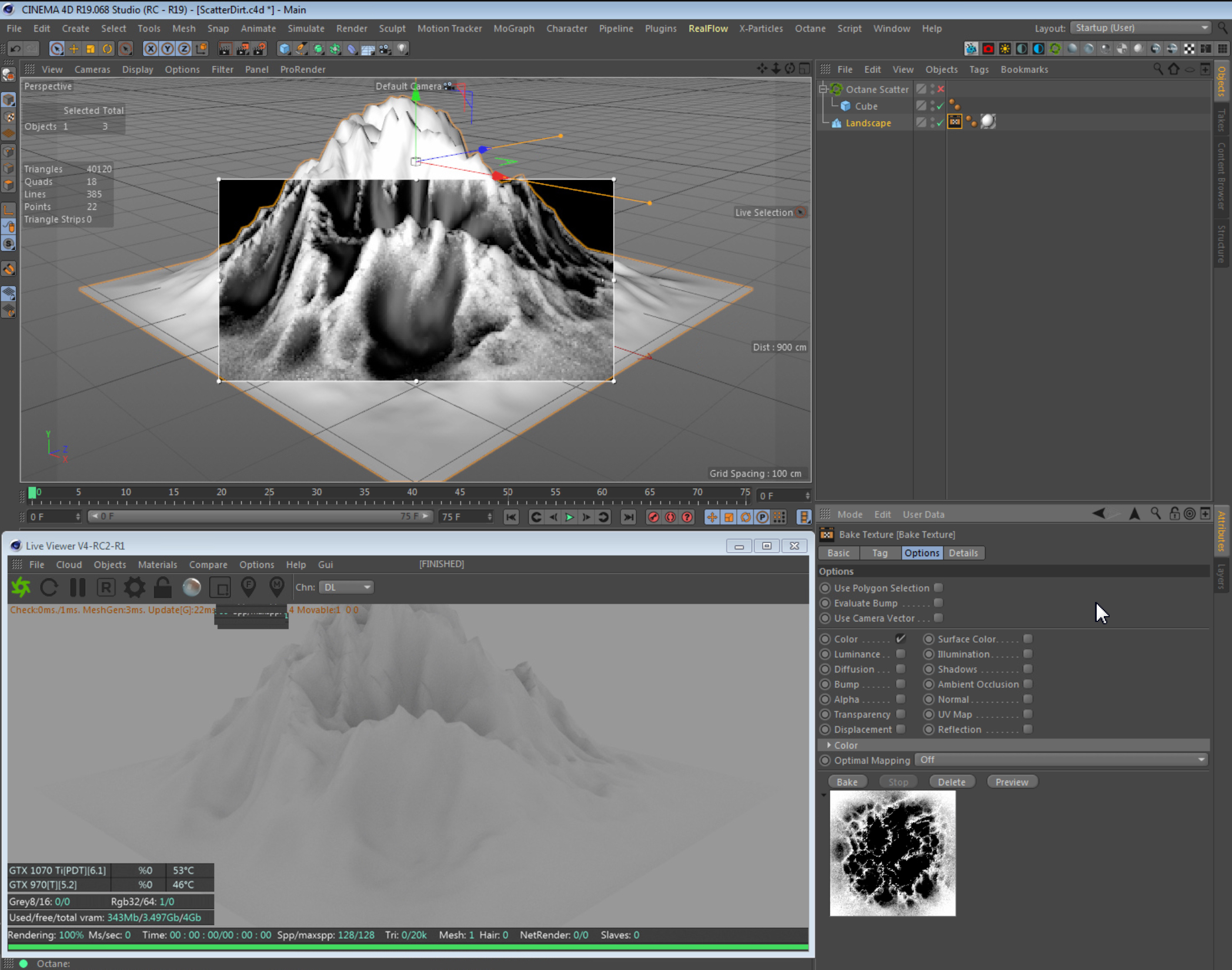The height and width of the screenshot is (970, 1232).
Task: Uncheck the Color bake option
Action: point(900,639)
